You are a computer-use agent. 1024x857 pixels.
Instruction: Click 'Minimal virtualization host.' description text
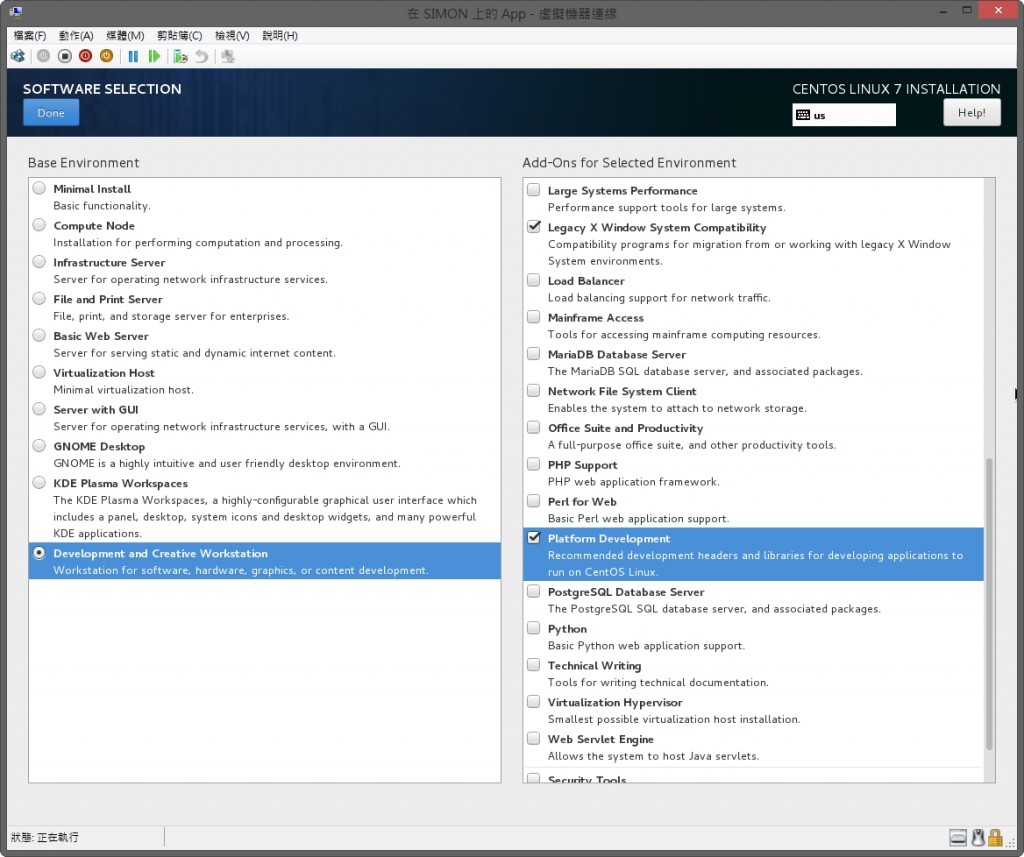pos(123,389)
